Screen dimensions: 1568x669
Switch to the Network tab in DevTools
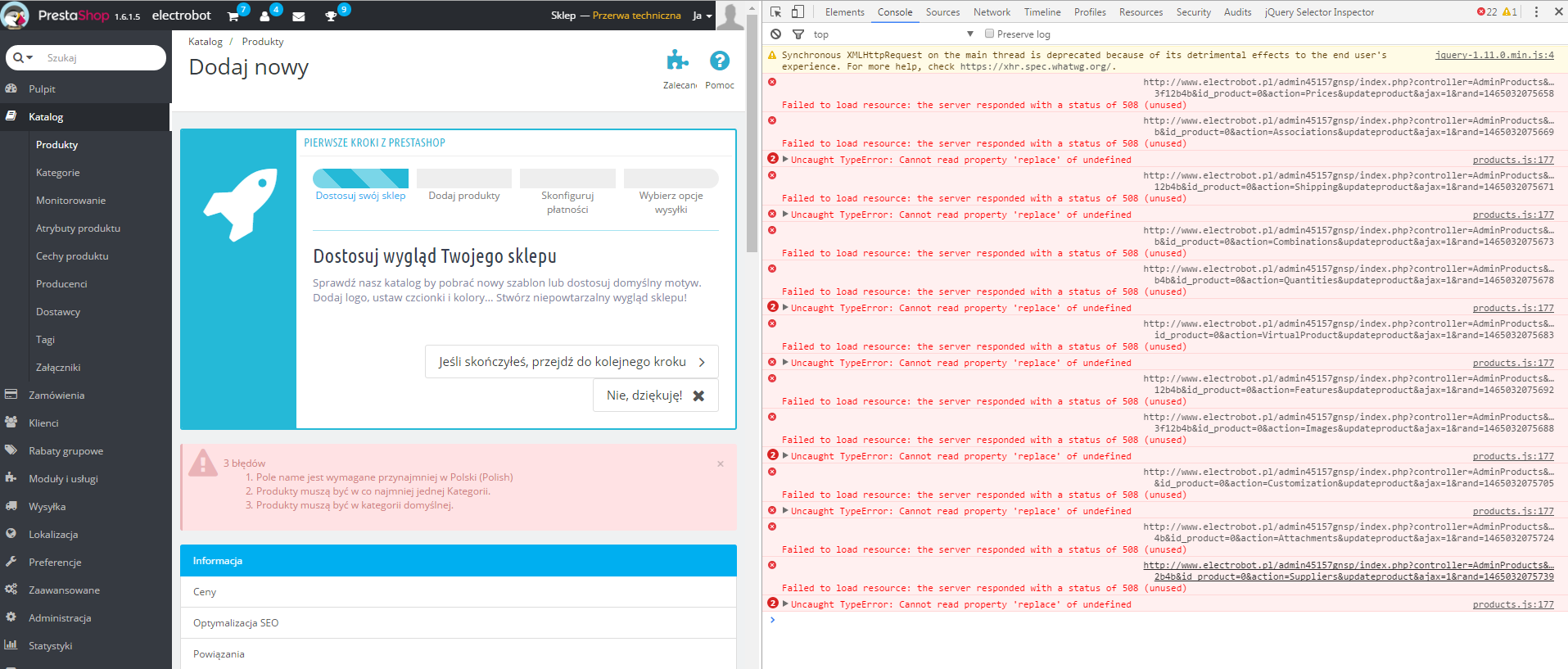click(x=992, y=12)
